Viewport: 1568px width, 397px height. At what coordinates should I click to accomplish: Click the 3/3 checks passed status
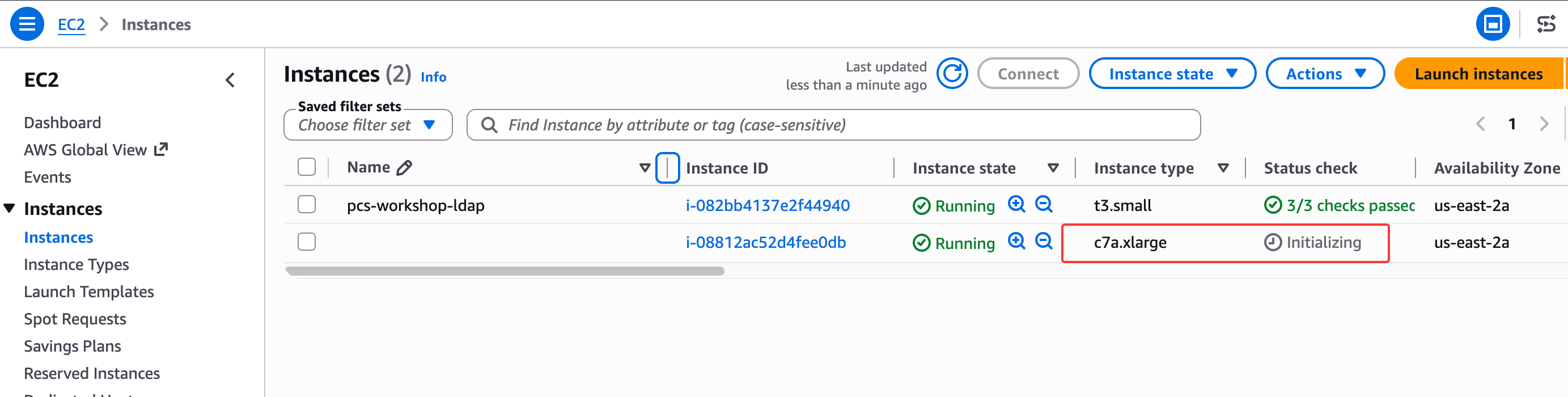1340,205
